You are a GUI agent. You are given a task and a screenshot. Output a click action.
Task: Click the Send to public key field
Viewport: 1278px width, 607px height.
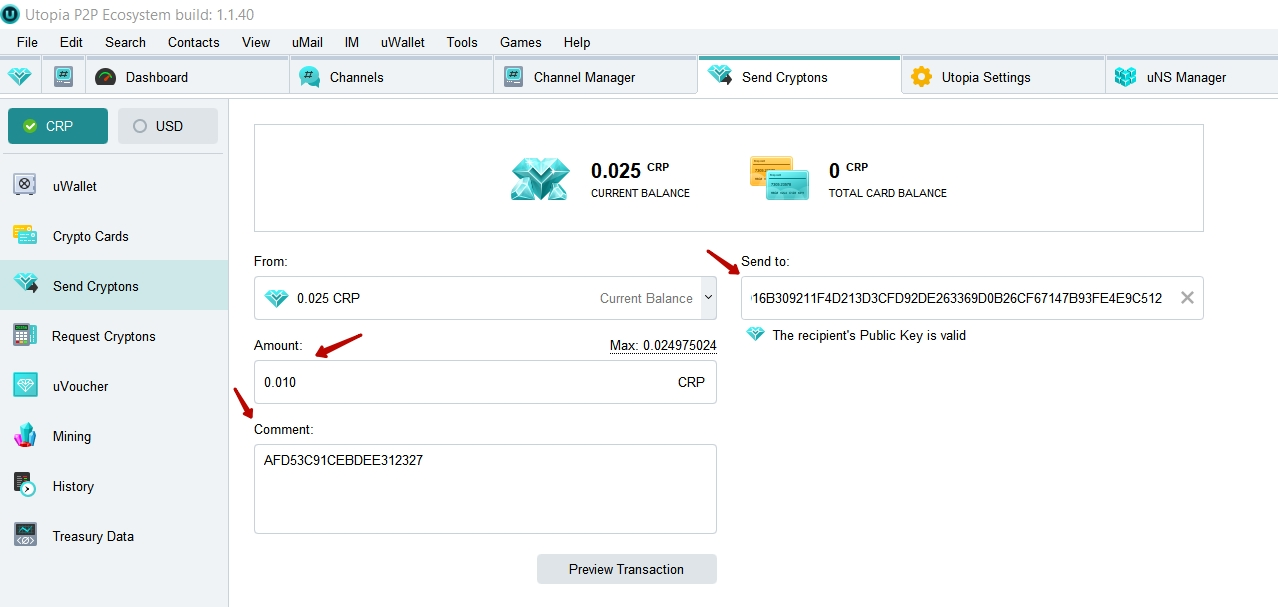[x=972, y=298]
